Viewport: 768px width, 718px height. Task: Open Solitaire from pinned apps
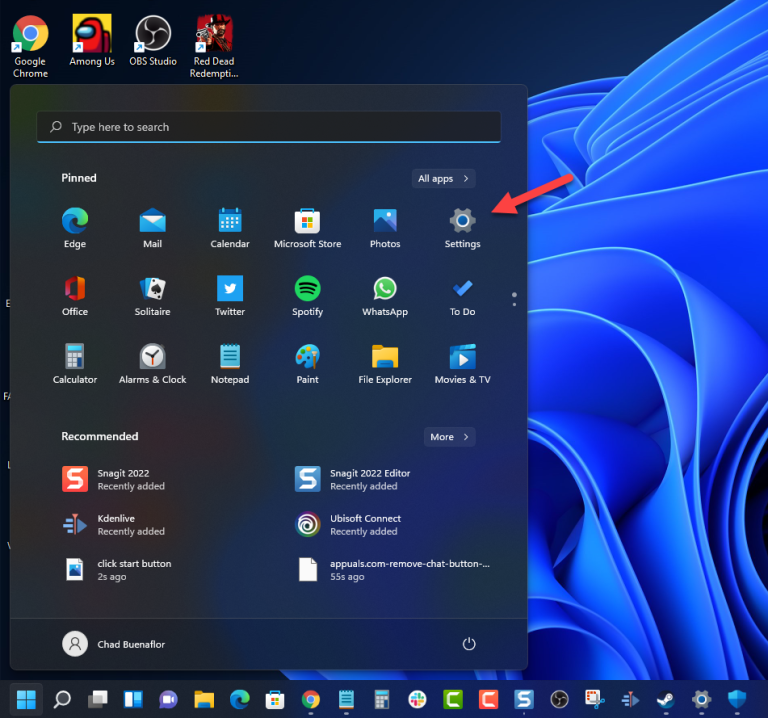pos(152,296)
